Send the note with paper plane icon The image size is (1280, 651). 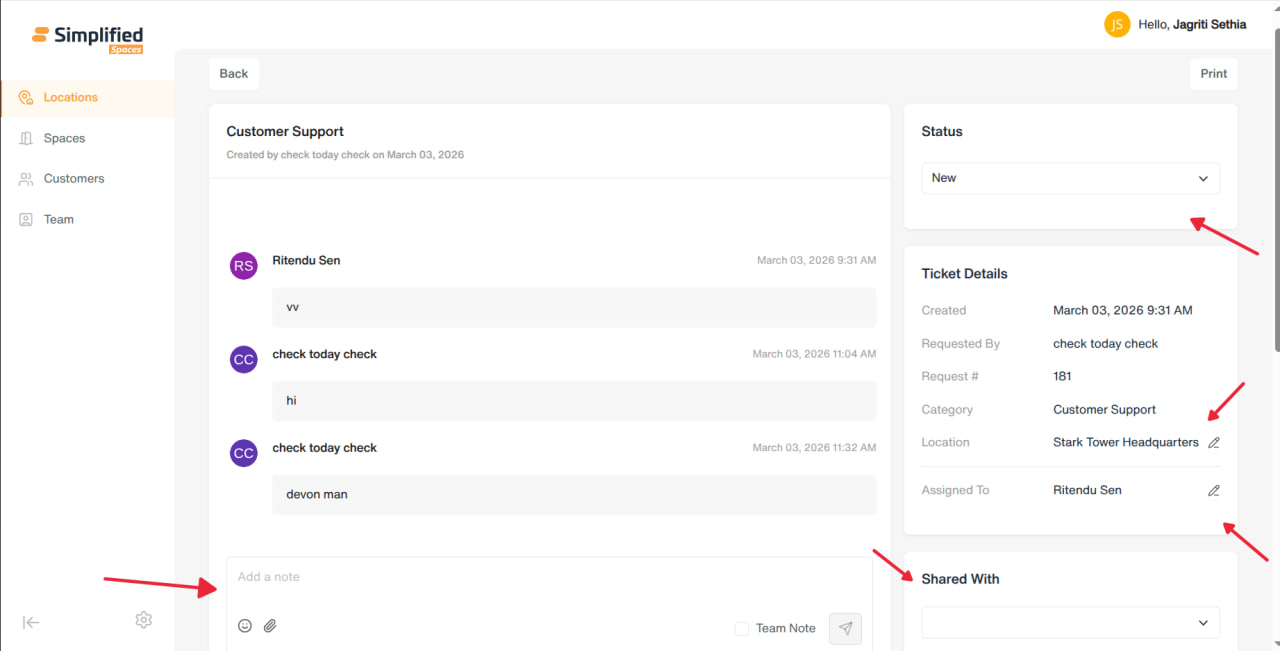pyautogui.click(x=845, y=628)
